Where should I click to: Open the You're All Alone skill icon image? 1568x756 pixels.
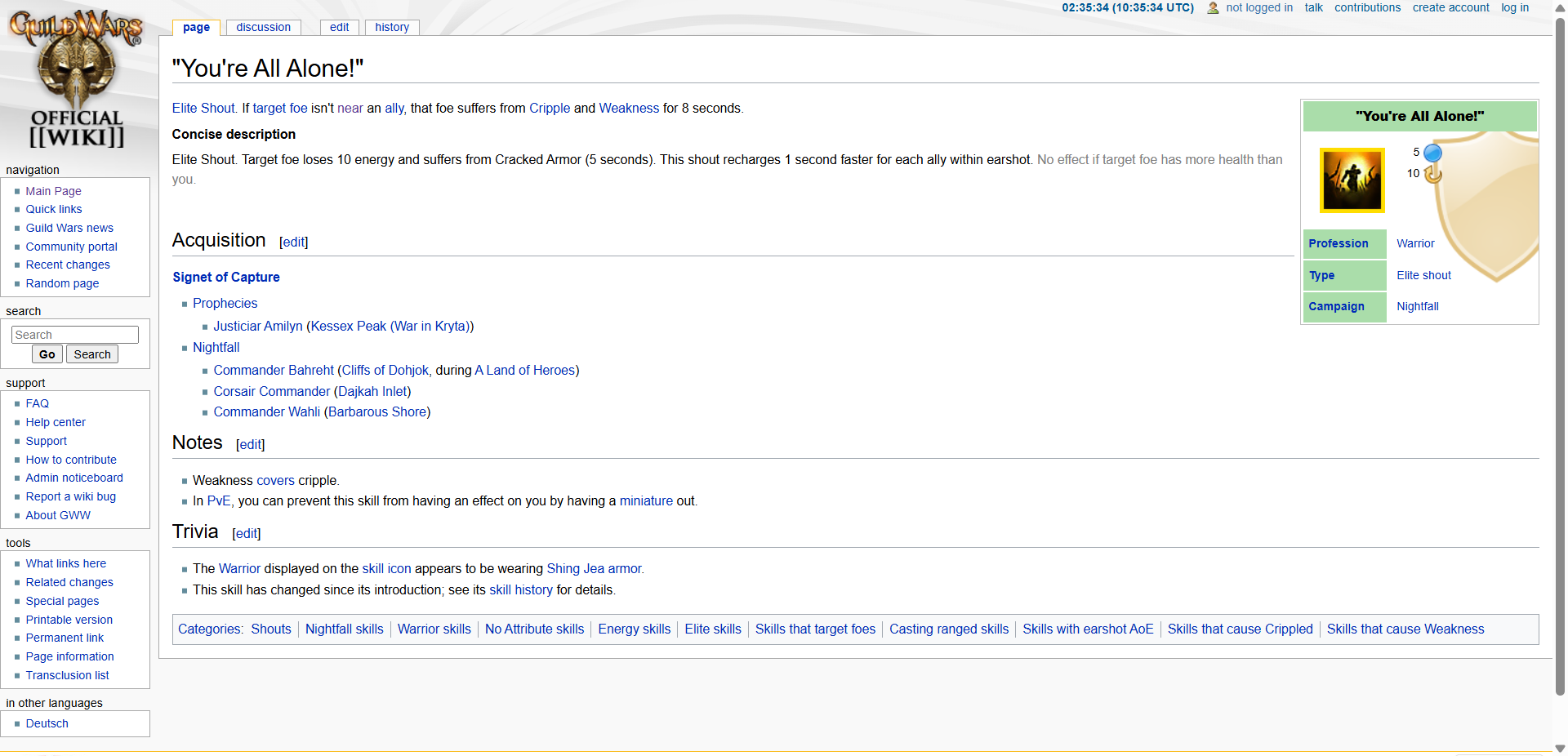pos(1352,180)
